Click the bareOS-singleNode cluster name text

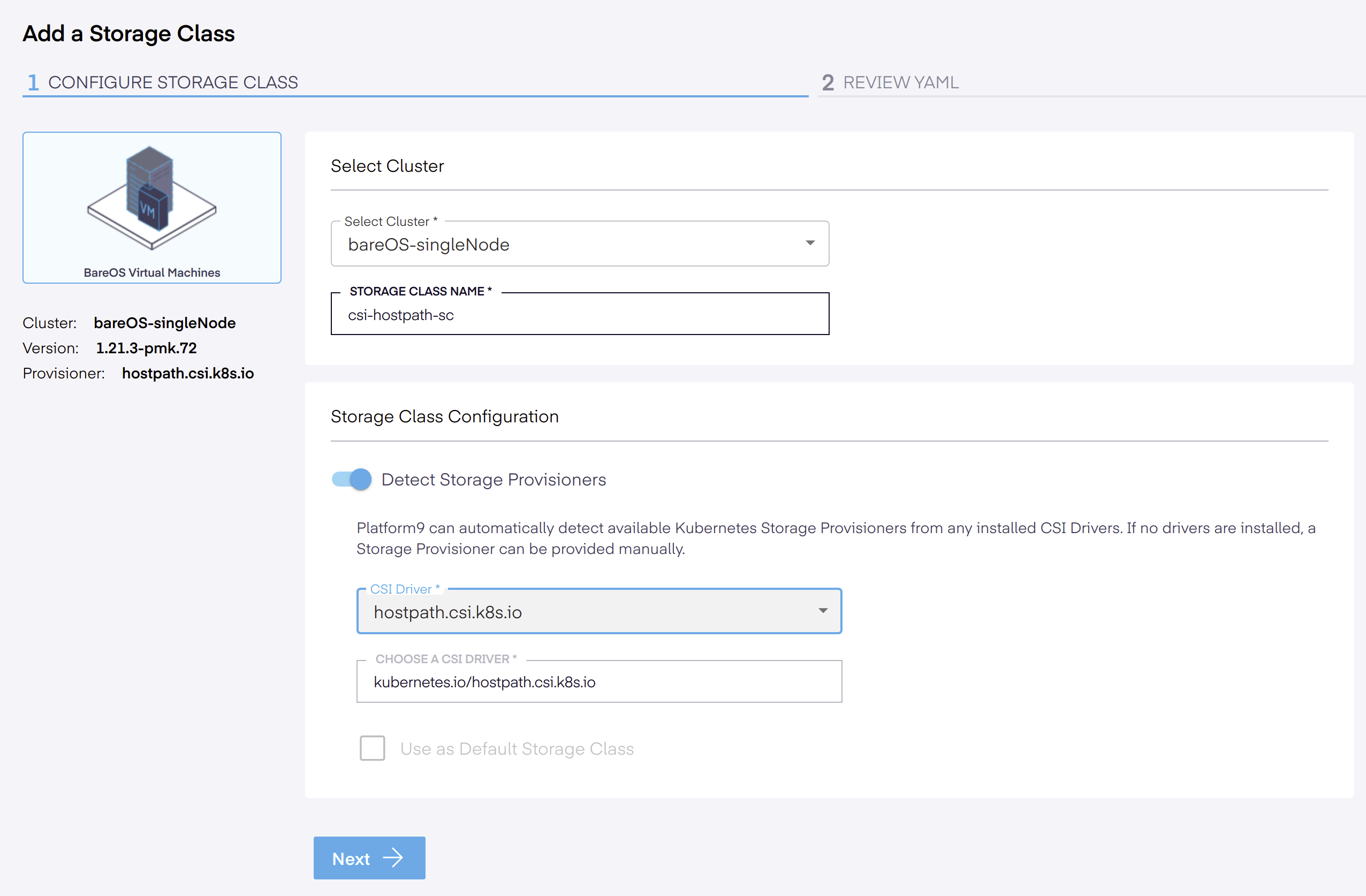tap(165, 323)
